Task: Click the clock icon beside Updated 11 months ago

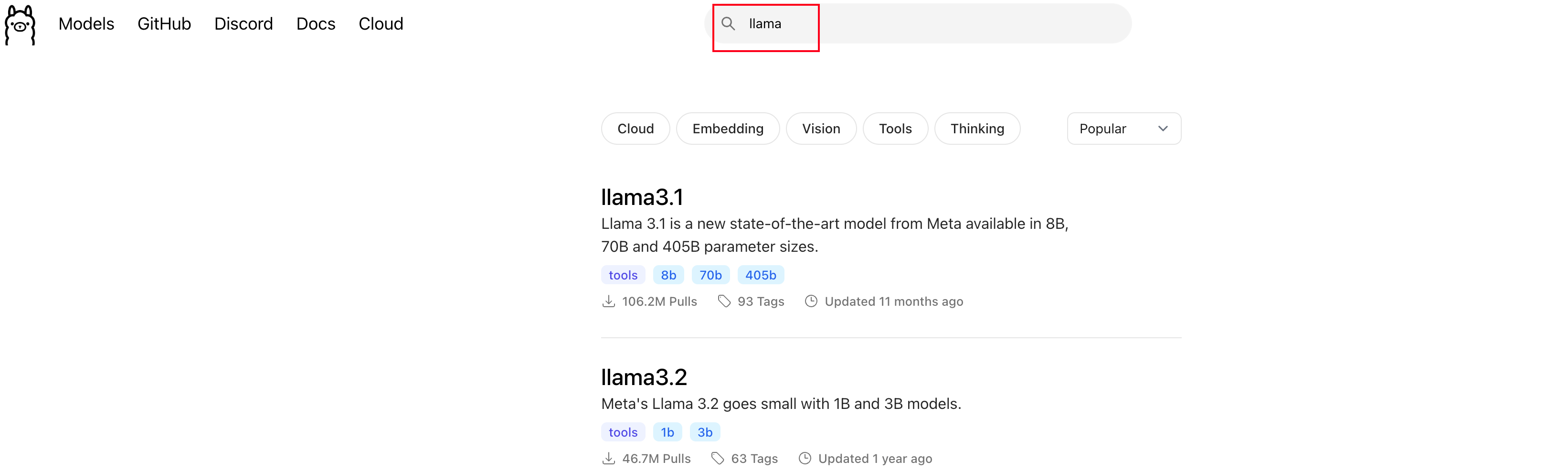Action: tap(811, 301)
